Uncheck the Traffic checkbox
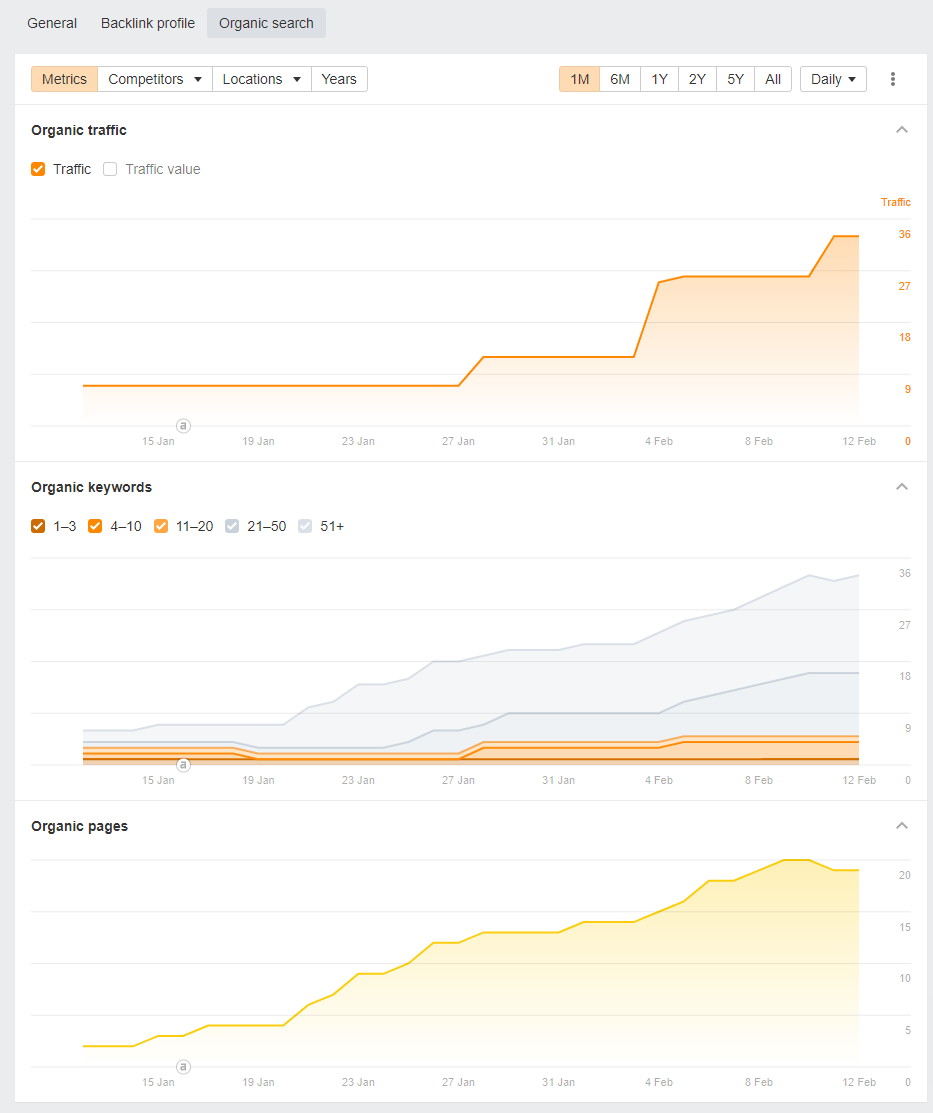The width and height of the screenshot is (933, 1113). click(39, 169)
